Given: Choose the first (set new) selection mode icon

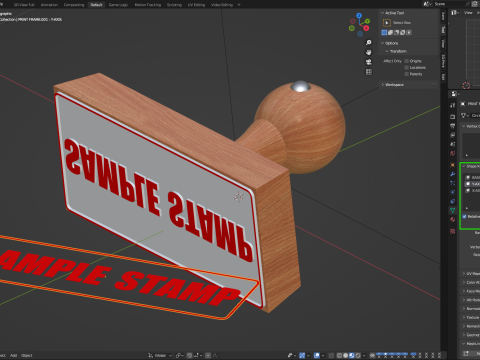Looking at the screenshot, I should coord(384,32).
